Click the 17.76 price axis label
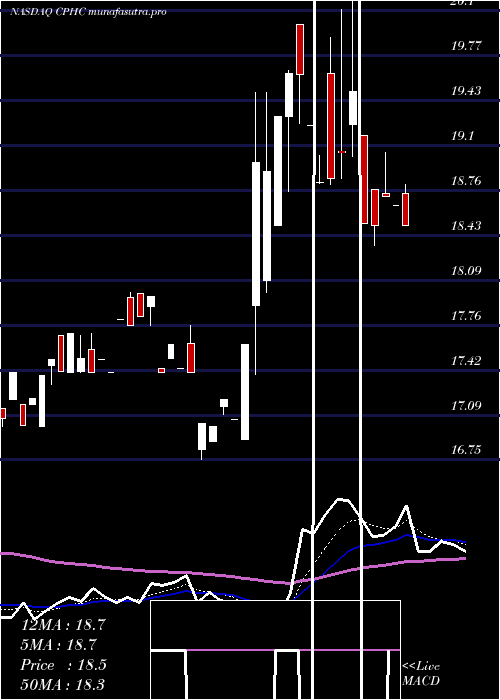Screen dimensions: 500x700 pos(467,316)
